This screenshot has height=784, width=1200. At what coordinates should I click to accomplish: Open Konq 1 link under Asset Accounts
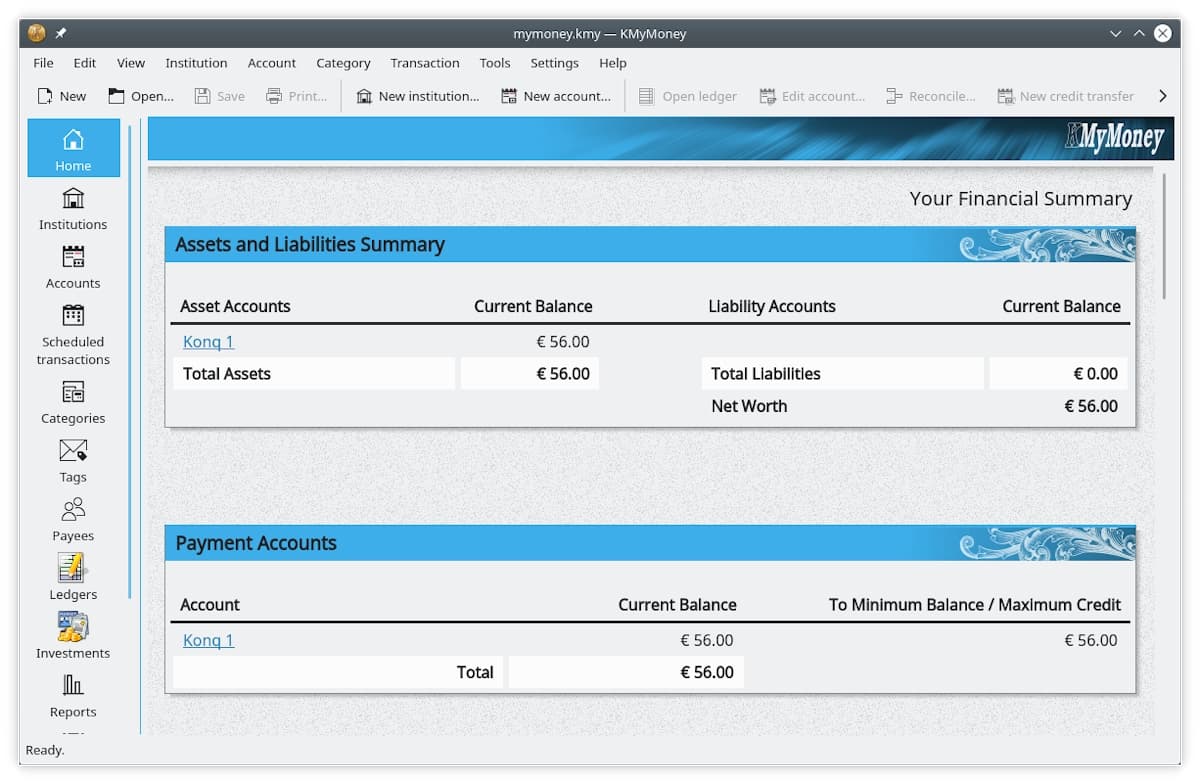click(208, 342)
